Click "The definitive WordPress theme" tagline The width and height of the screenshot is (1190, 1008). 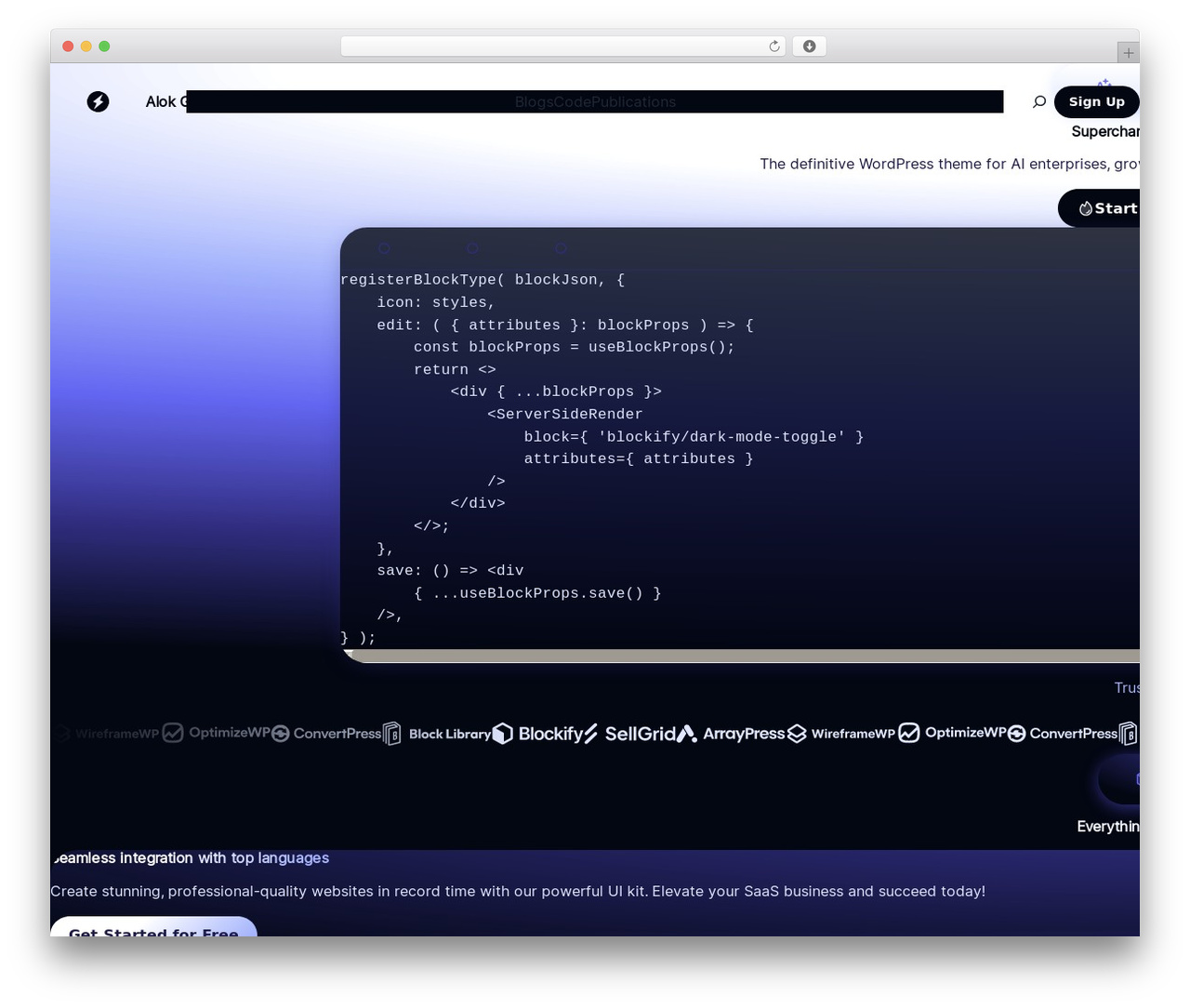point(949,164)
